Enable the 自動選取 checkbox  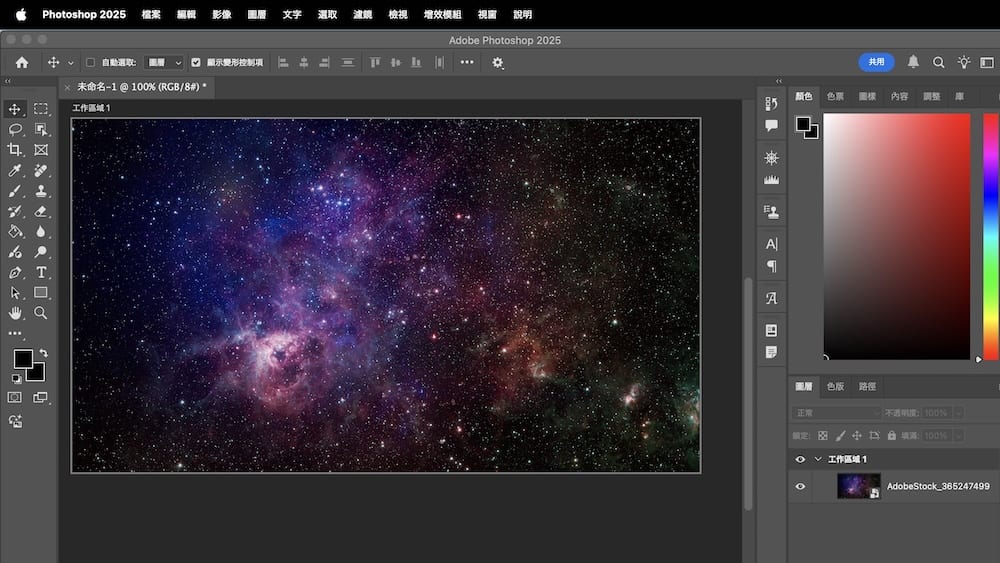90,62
